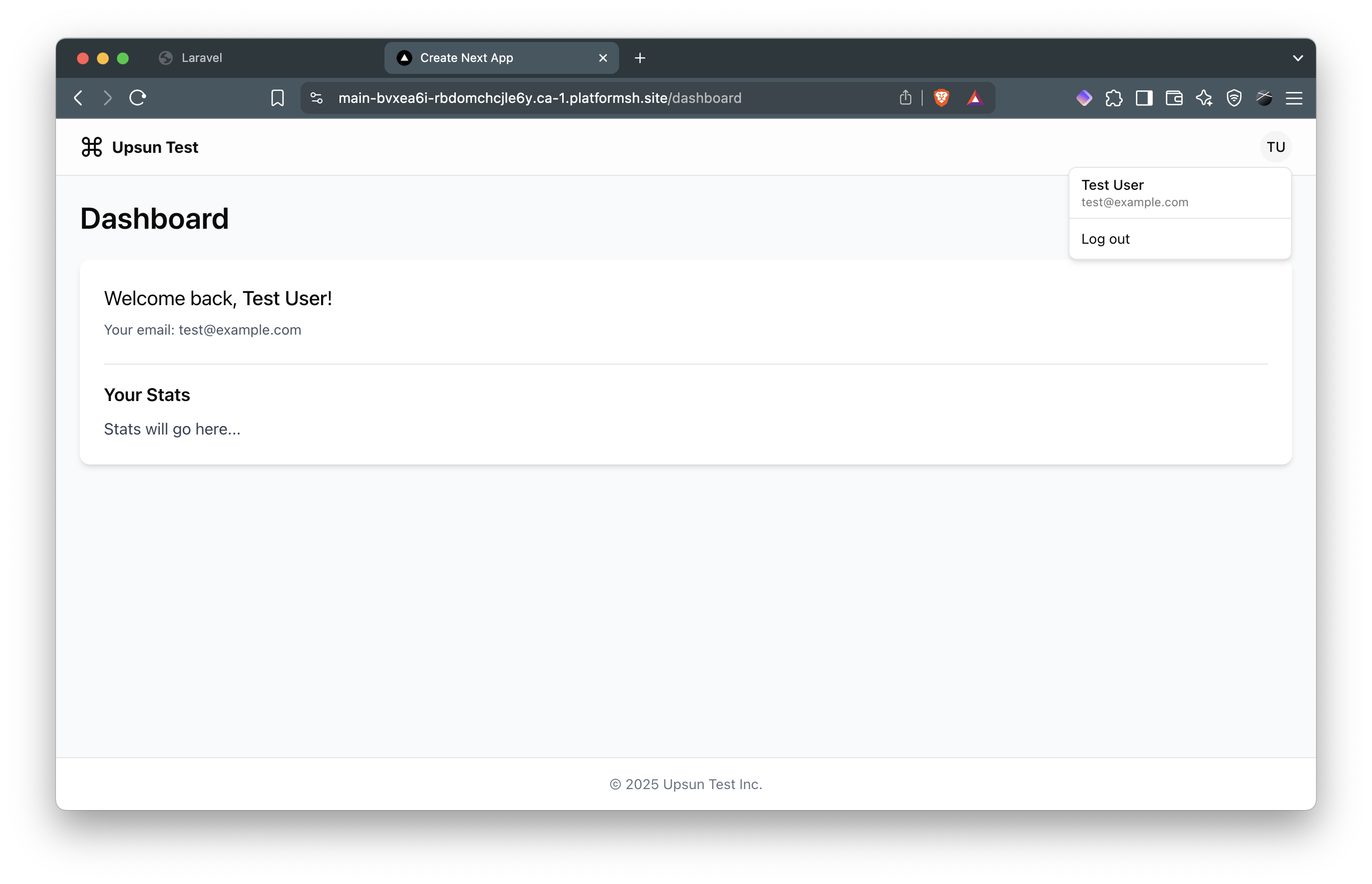The image size is (1372, 884).
Task: Open the Brave Wallet icon
Action: click(1174, 98)
